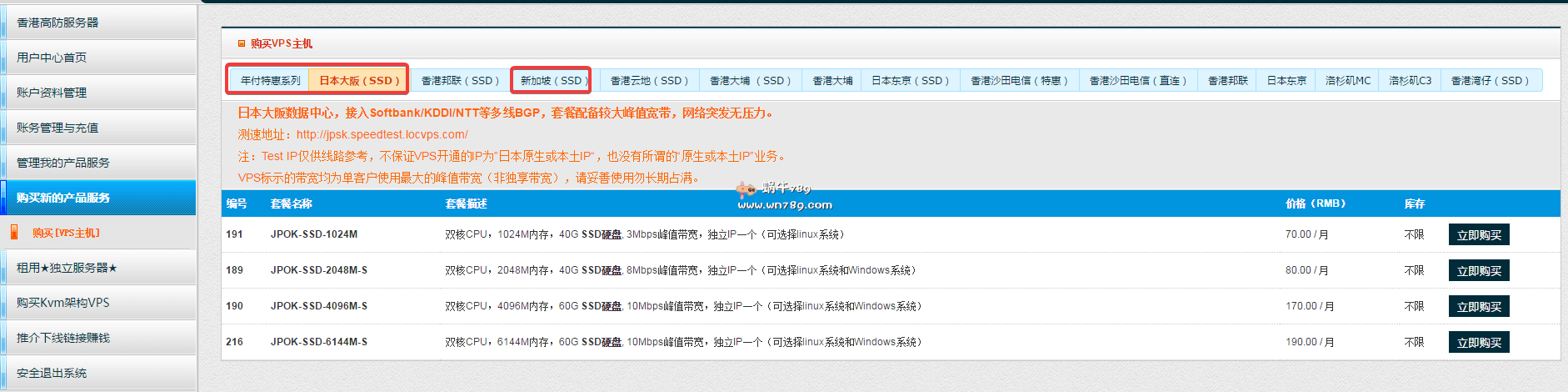Switch to the 新加坡 (SSD) tab
1568x392 pixels.
[551, 81]
